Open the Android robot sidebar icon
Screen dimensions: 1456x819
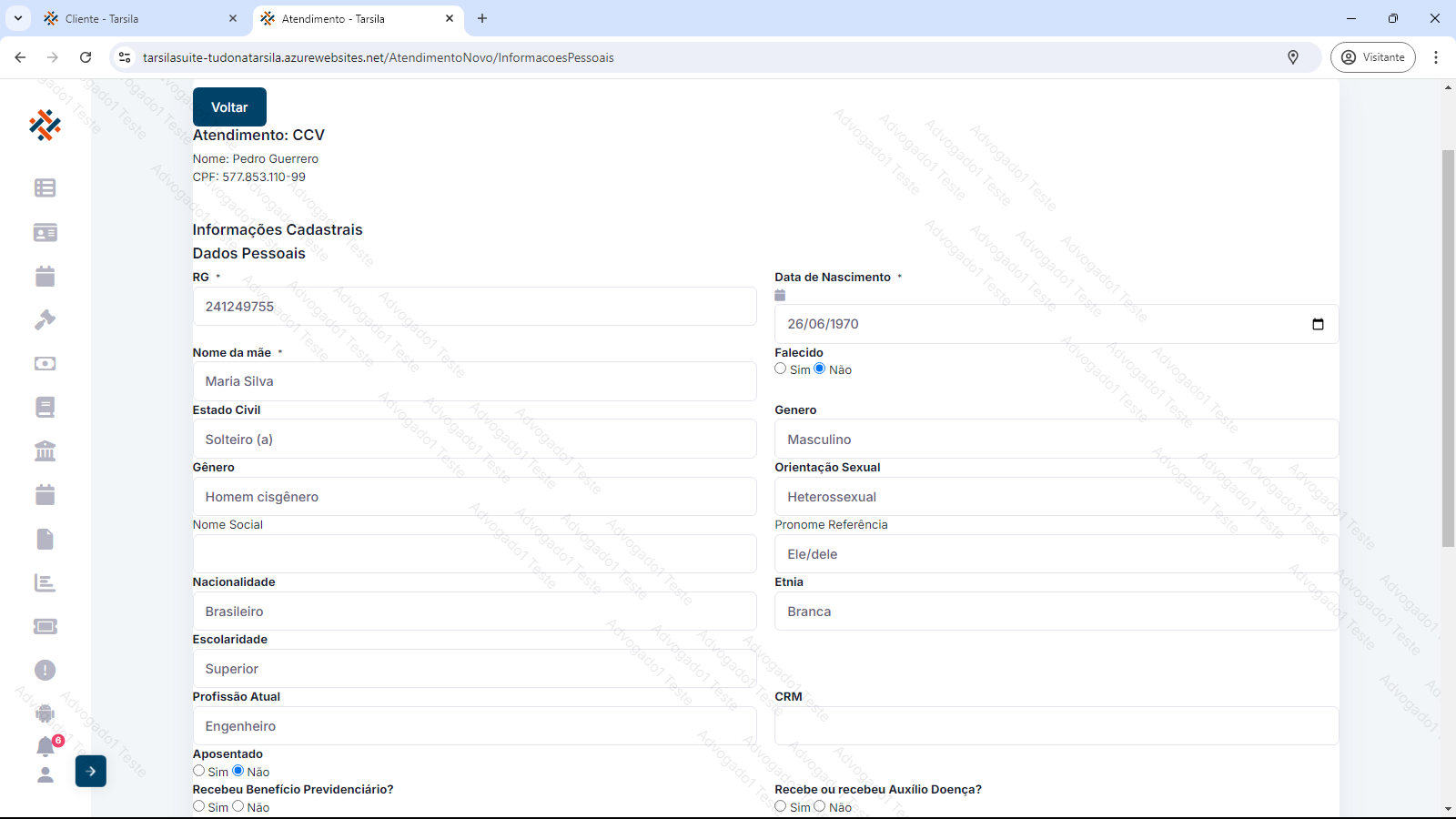45,713
